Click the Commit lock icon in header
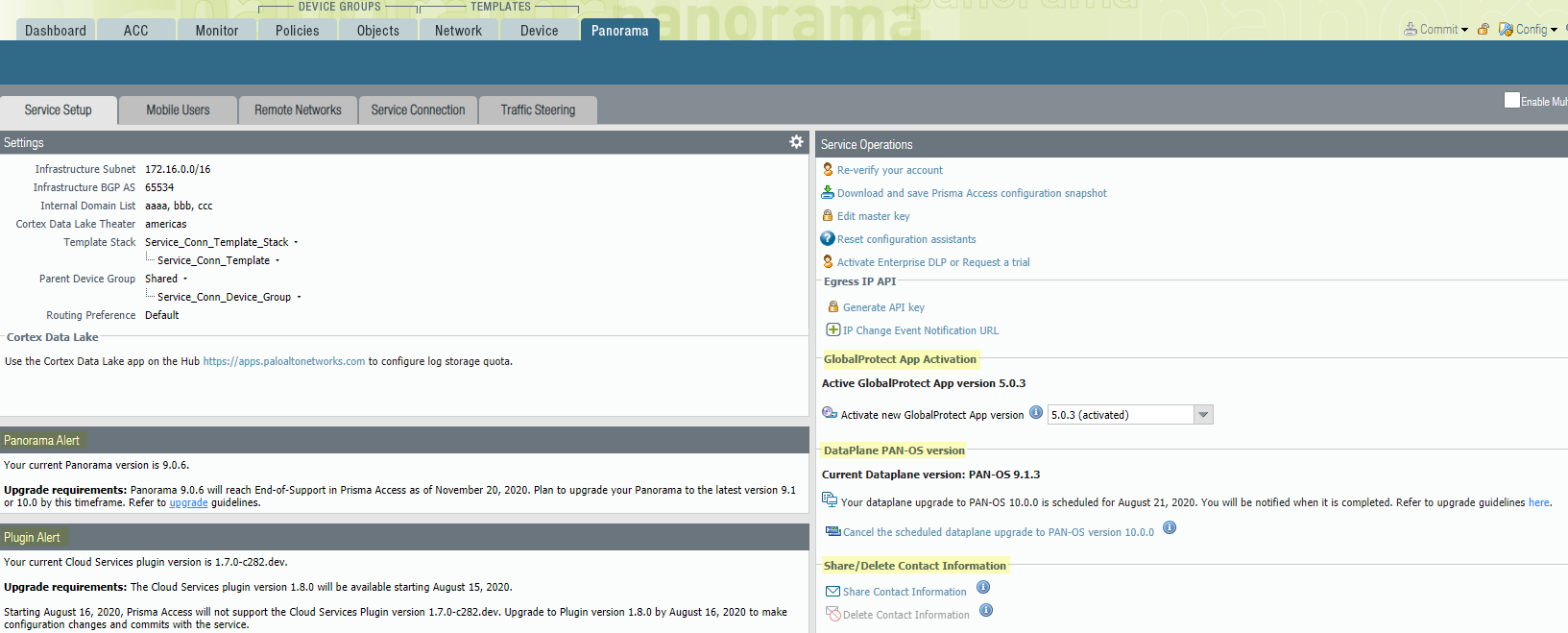1568x633 pixels. (x=1484, y=30)
